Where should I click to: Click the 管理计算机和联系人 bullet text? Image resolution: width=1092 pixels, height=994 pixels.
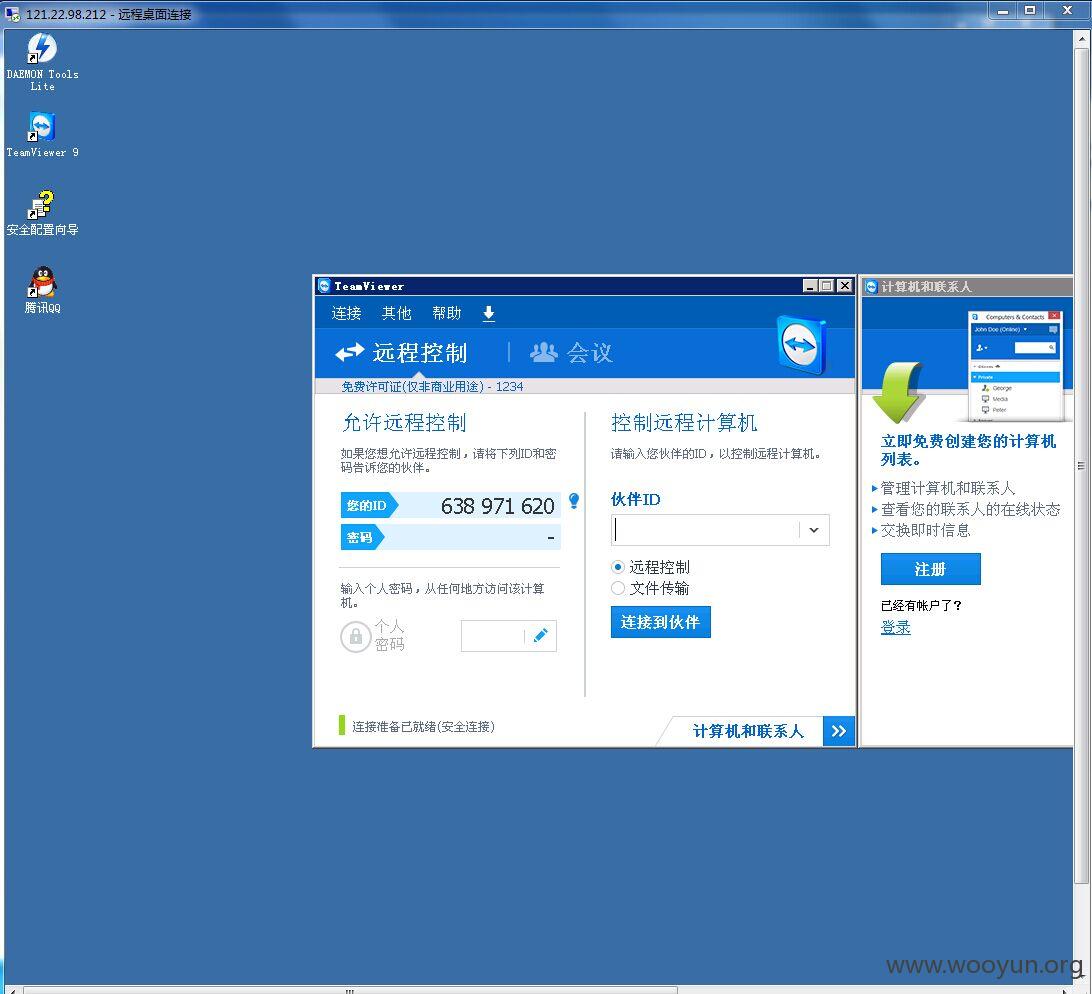point(948,488)
